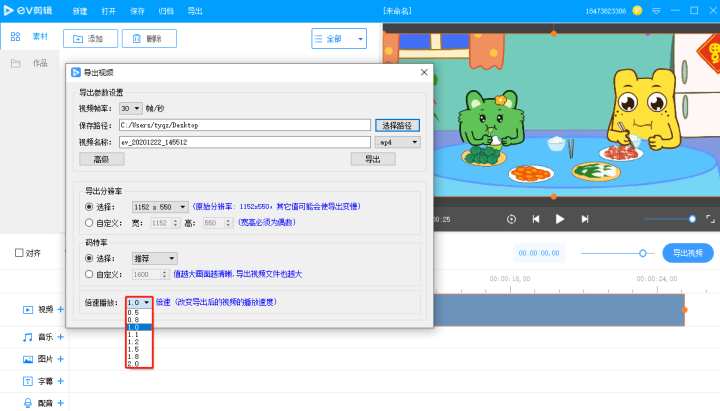
Task: Open the 全部 filter dropdown
Action: (x=339, y=39)
